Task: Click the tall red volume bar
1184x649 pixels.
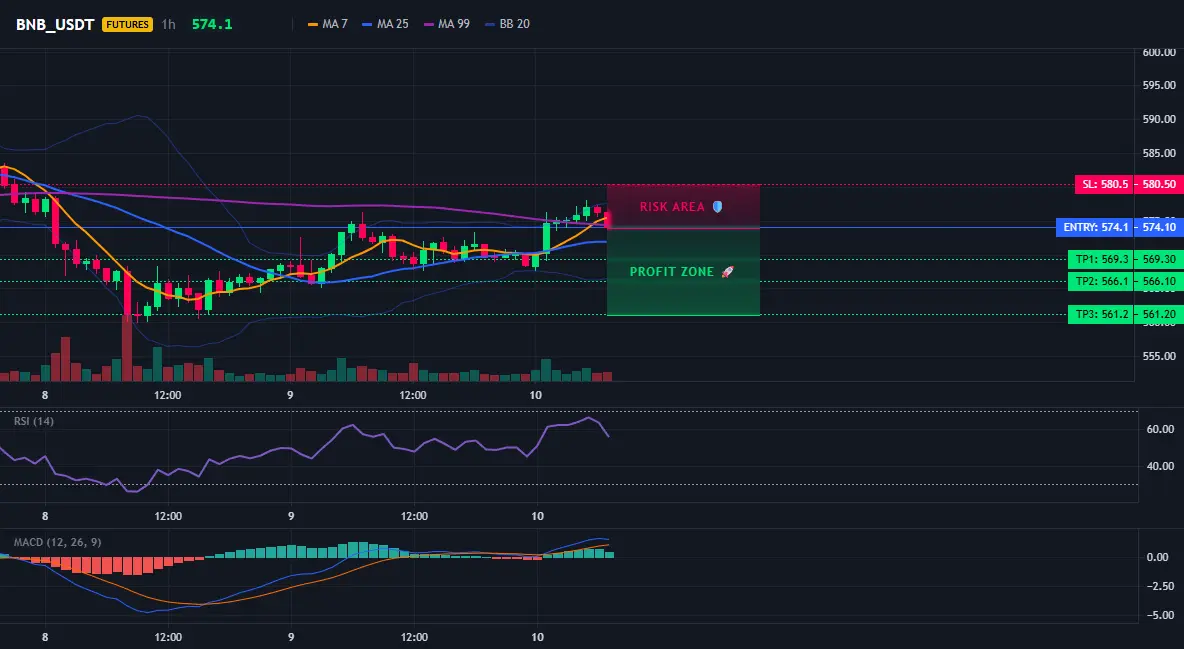Action: (127, 348)
